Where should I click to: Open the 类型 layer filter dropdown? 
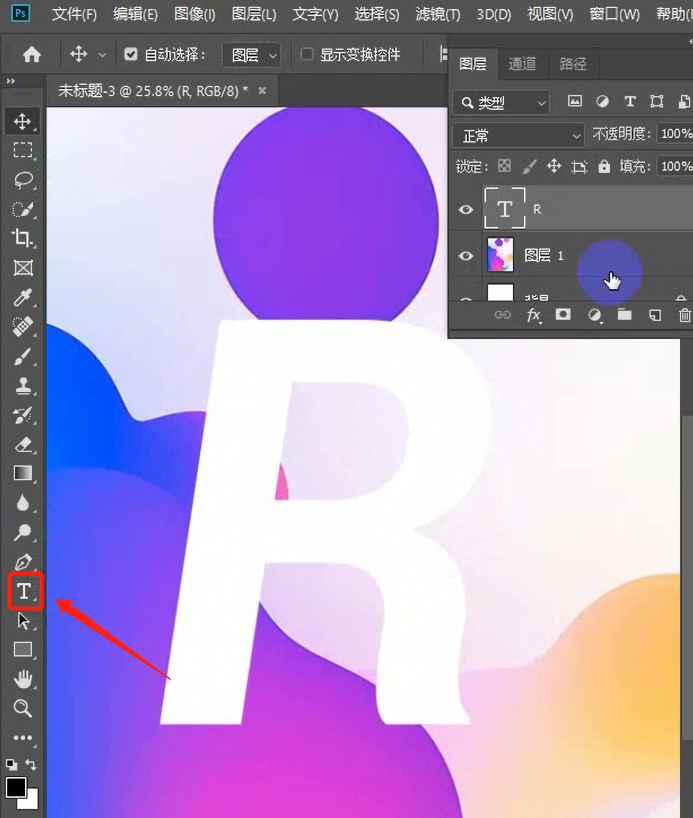pos(501,102)
